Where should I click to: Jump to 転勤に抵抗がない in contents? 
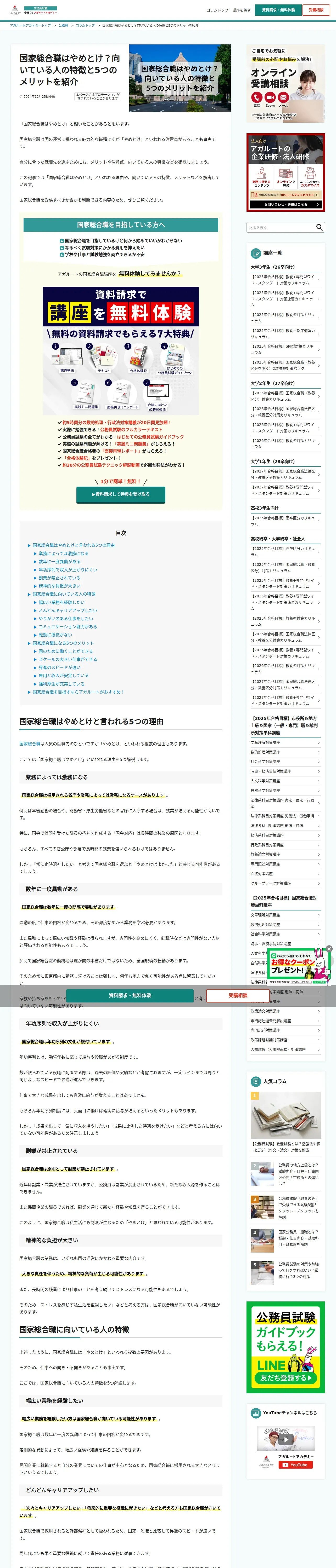coord(55,635)
